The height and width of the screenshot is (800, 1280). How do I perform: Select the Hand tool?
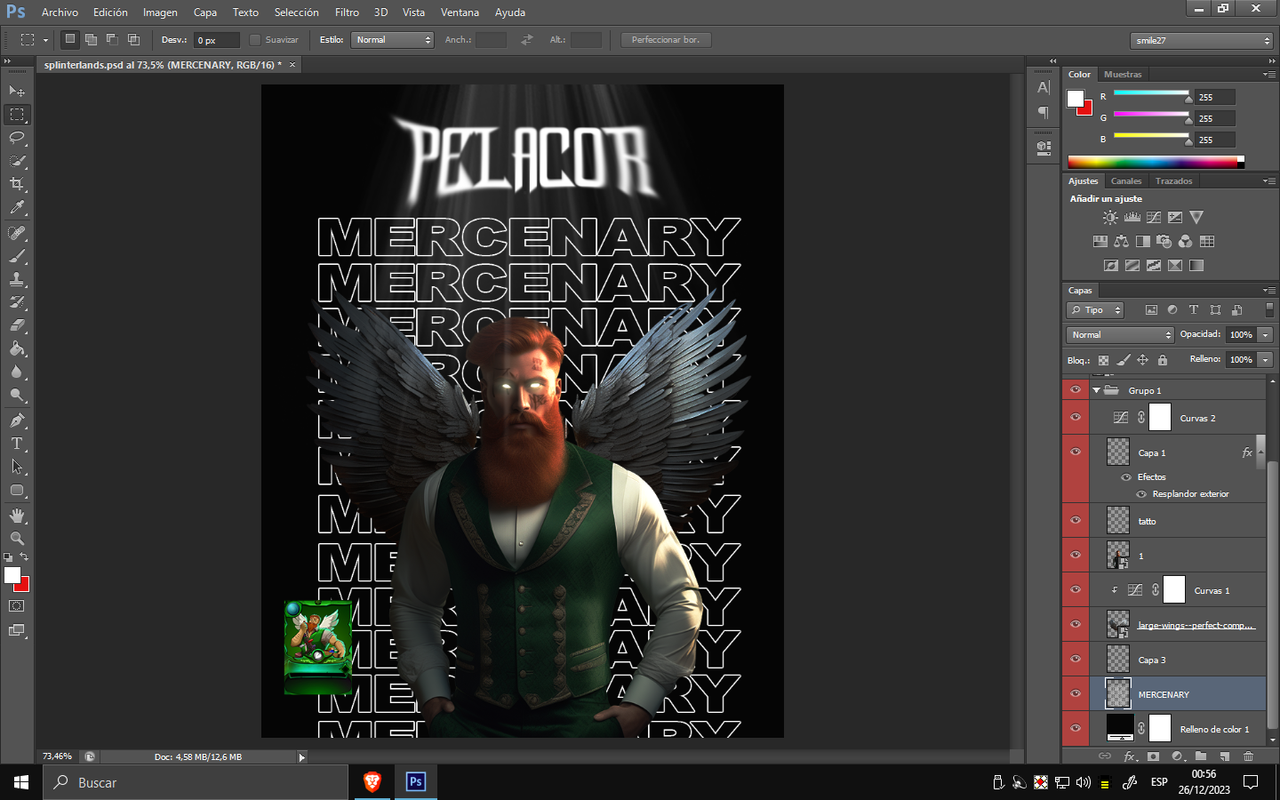tap(17, 515)
